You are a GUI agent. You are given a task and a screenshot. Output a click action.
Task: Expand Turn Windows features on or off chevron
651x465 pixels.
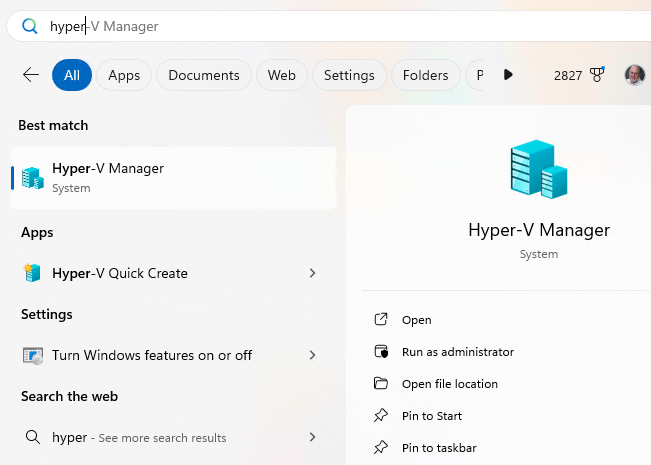click(313, 355)
